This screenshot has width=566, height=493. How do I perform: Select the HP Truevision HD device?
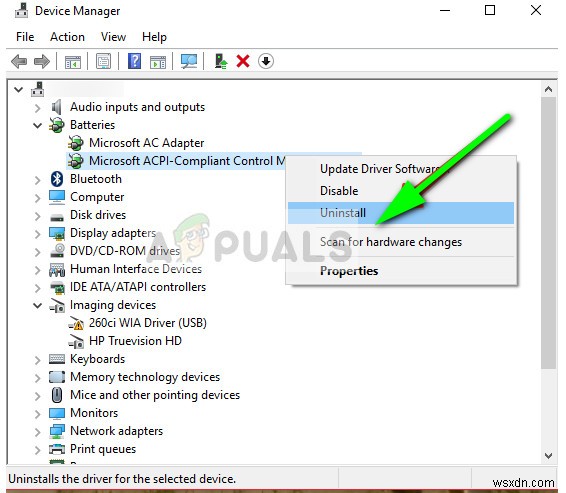135,341
